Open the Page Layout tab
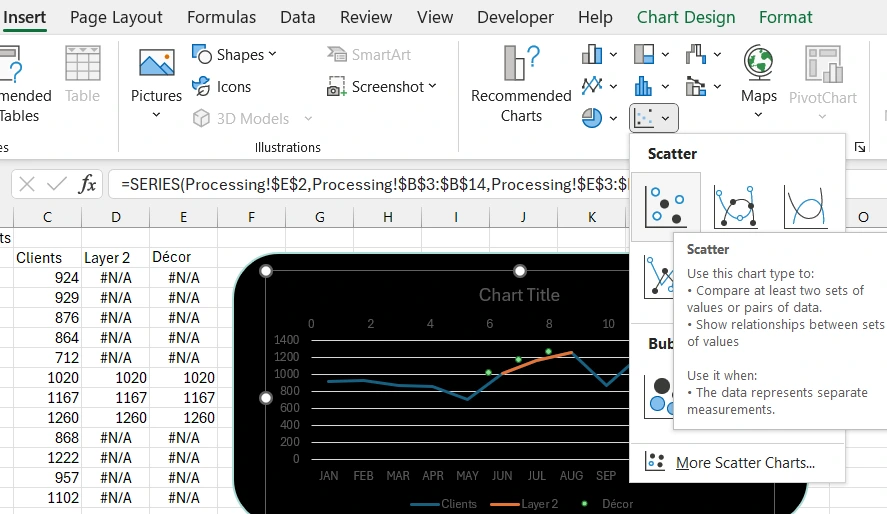The width and height of the screenshot is (887, 514). [116, 17]
